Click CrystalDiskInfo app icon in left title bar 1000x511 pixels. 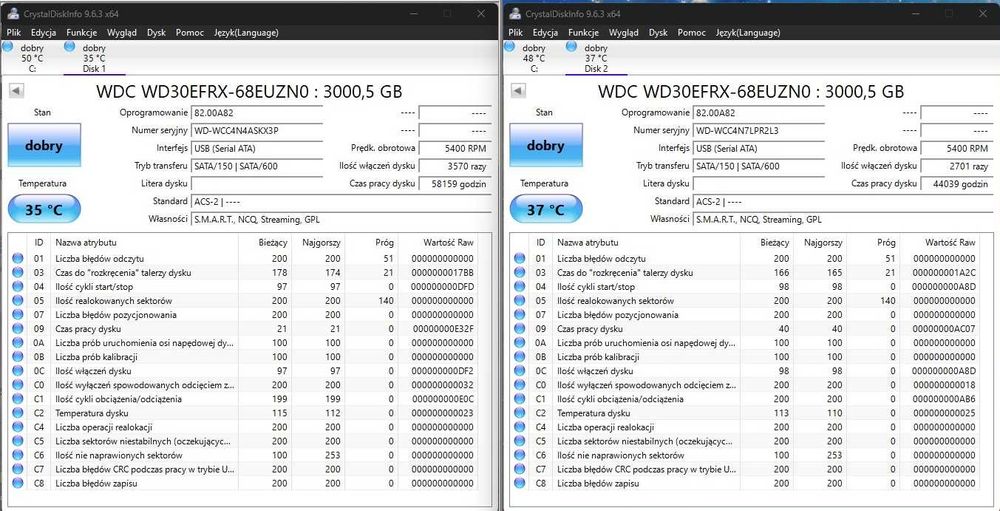point(12,13)
